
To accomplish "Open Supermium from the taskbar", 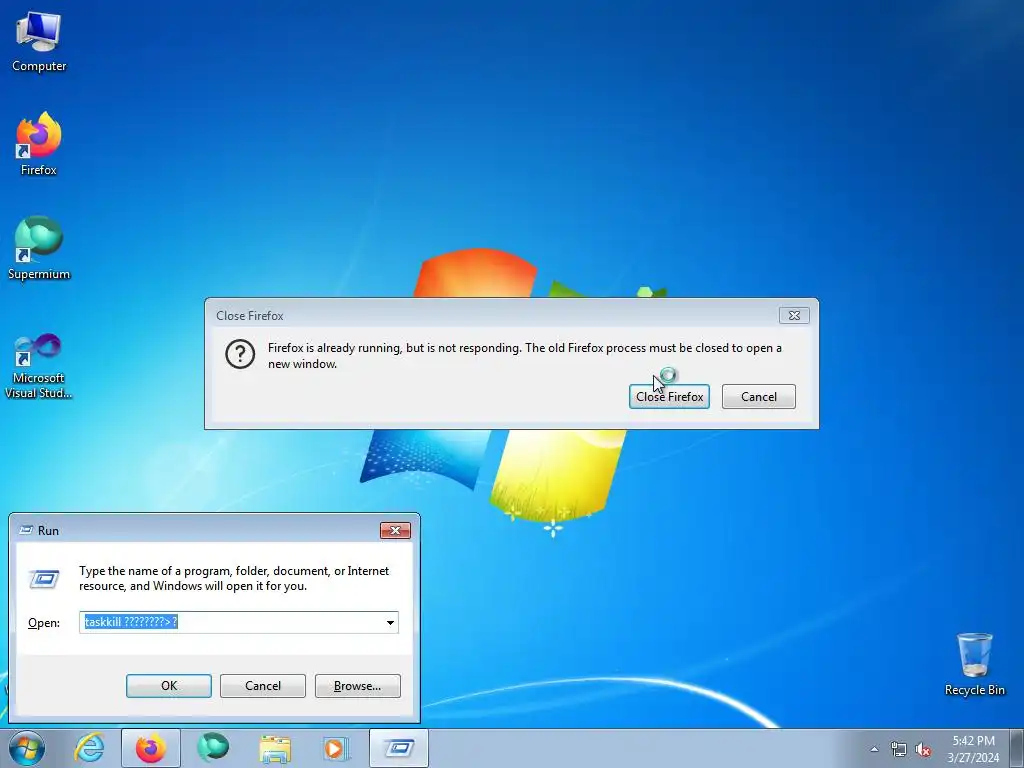I will 213,748.
